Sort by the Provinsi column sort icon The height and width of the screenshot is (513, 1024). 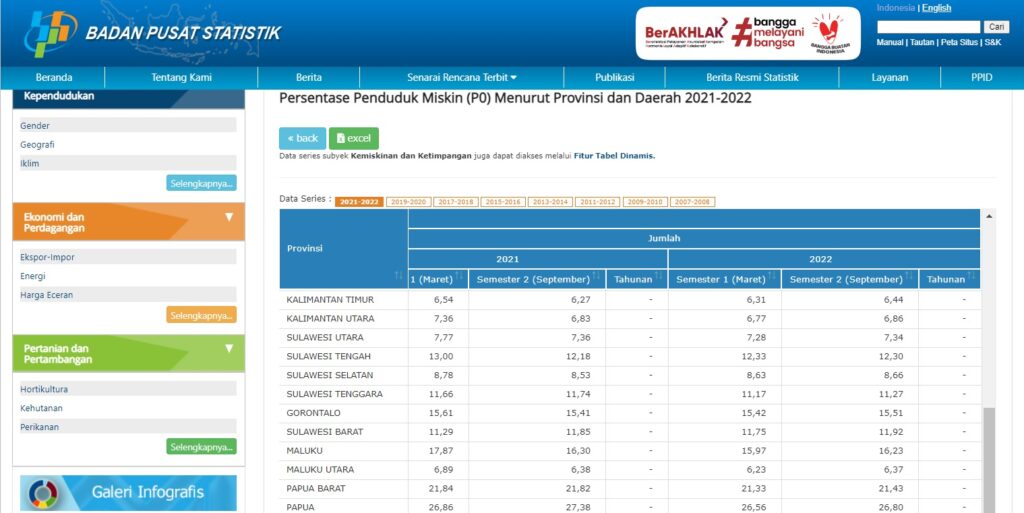point(398,275)
